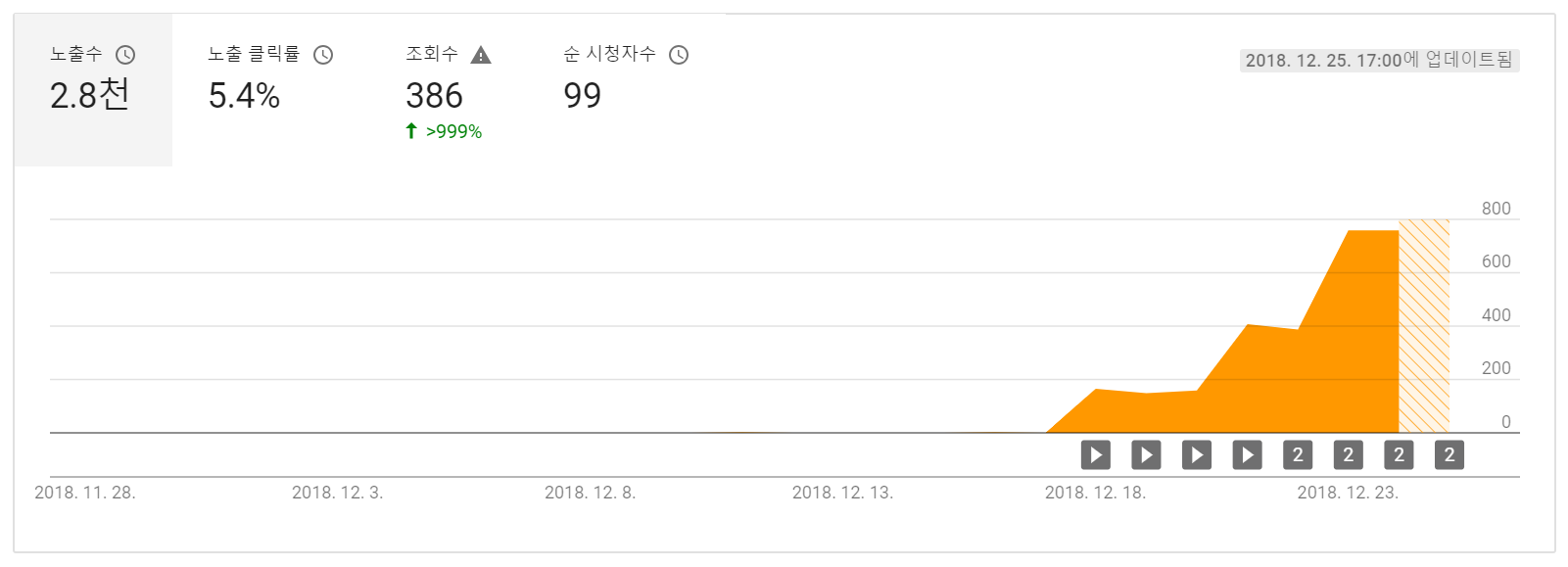
Task: Click the hatched pending-data bar in chart
Action: 1424,326
